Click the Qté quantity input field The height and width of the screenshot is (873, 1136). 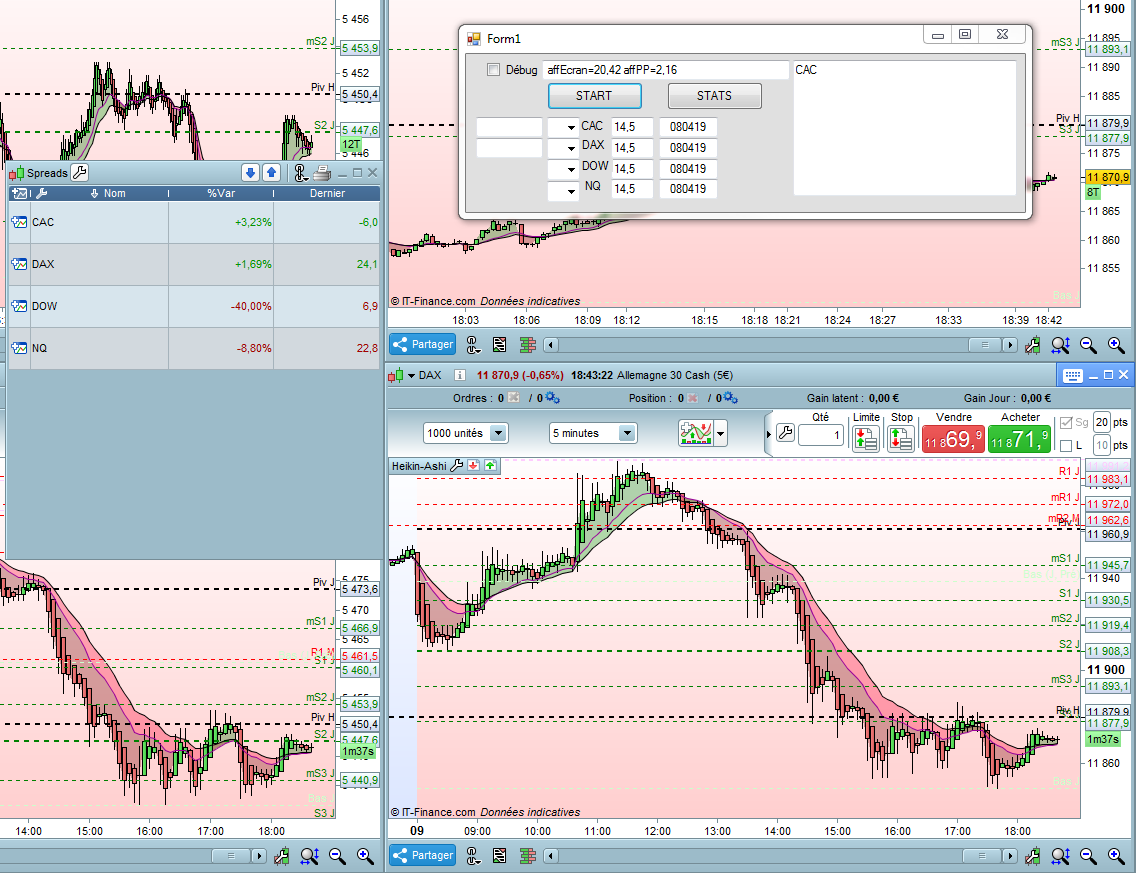pyautogui.click(x=821, y=435)
